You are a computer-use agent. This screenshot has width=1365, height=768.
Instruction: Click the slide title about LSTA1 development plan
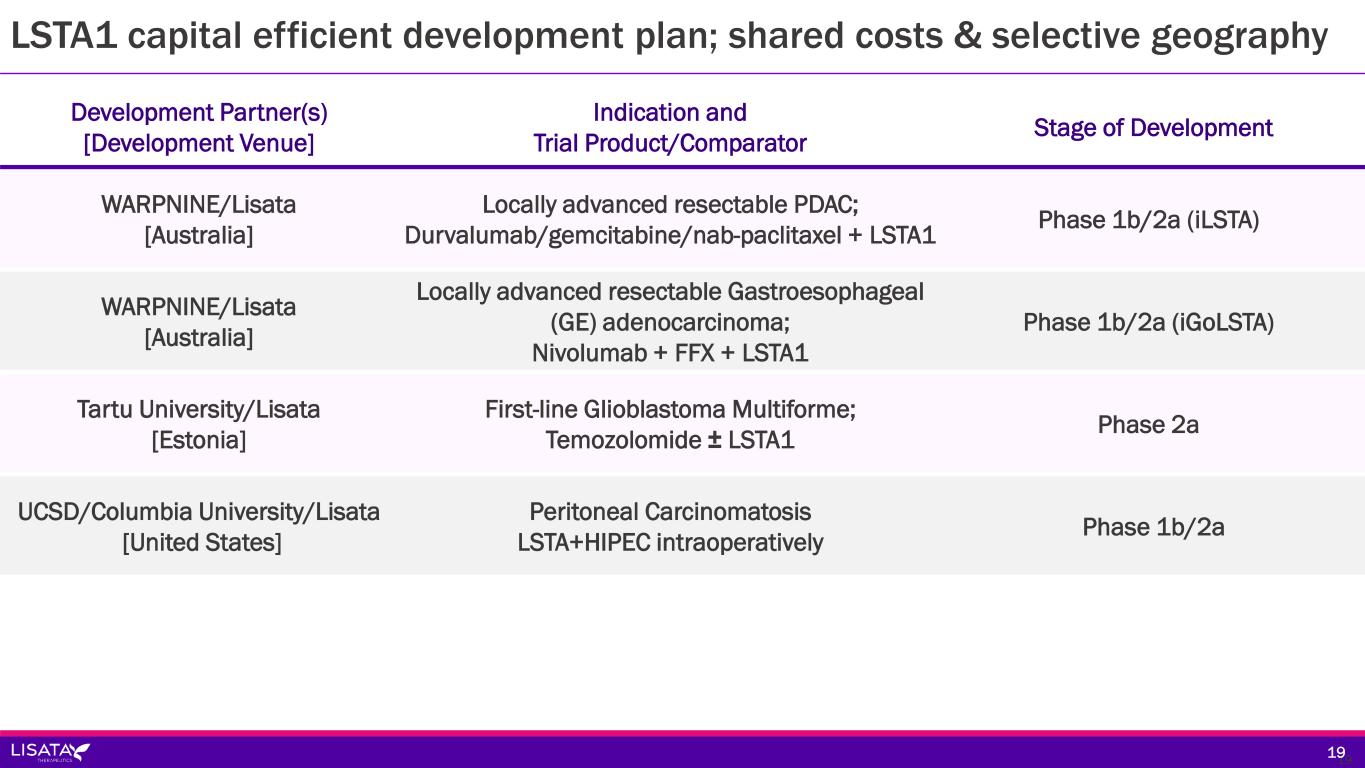(x=668, y=36)
